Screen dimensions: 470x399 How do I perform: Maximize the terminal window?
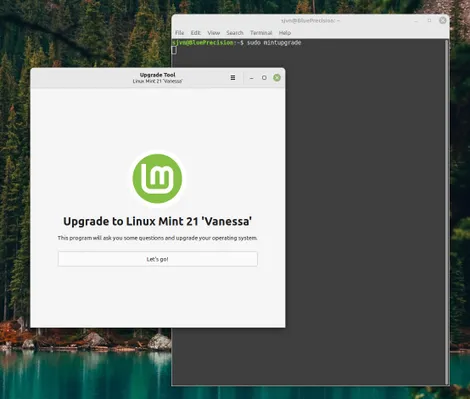(x=429, y=20)
